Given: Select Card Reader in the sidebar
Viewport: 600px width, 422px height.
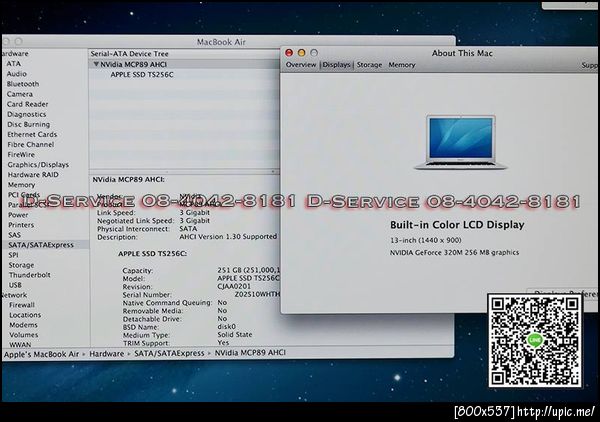Looking at the screenshot, I should coord(28,104).
